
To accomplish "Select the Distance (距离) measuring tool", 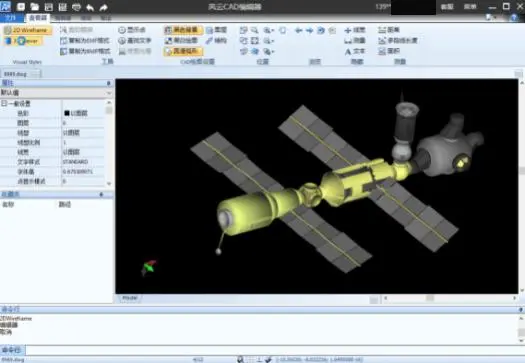I will 389,30.
